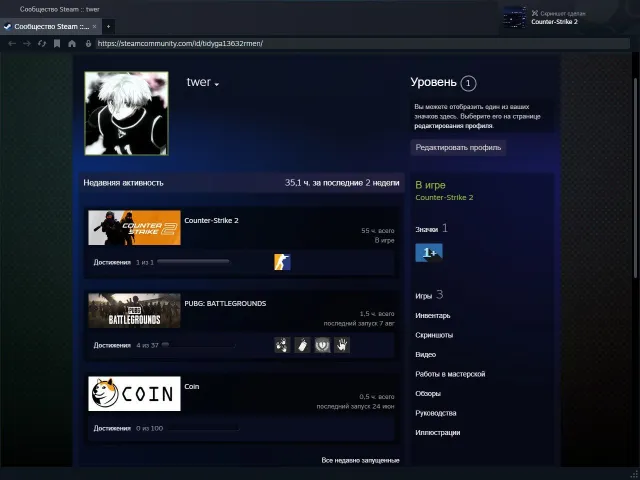640x480 pixels.
Task: Click the level 1 circle badge
Action: (468, 83)
